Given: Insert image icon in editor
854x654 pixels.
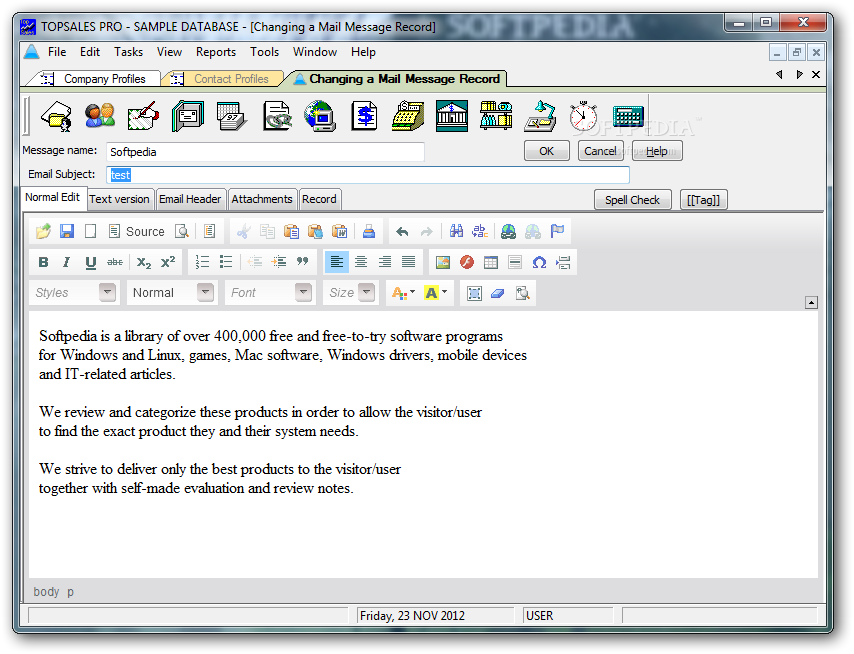Looking at the screenshot, I should coord(443,262).
